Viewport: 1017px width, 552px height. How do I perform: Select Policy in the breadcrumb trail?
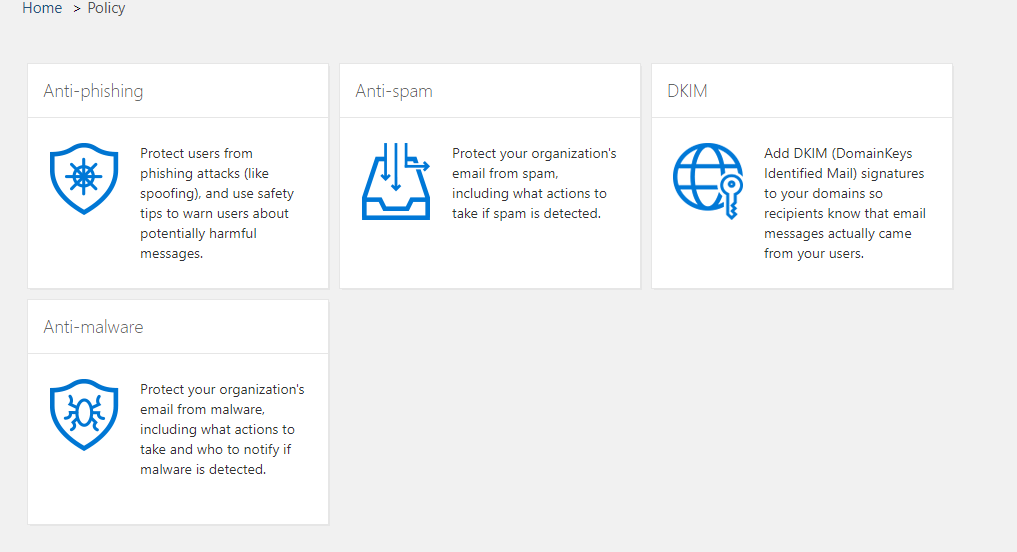coord(106,8)
